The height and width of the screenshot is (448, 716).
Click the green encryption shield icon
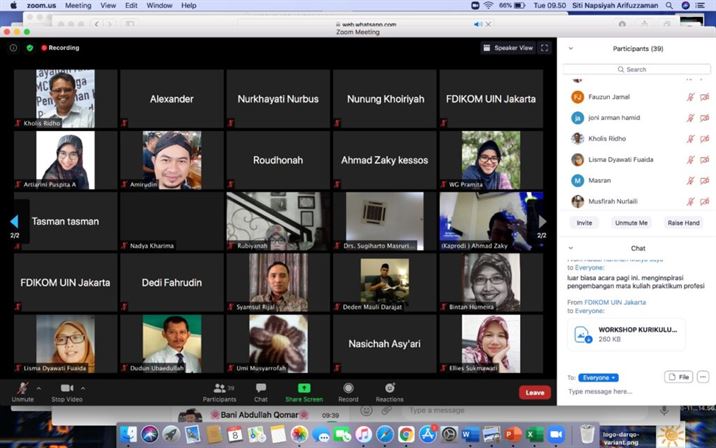pos(30,47)
